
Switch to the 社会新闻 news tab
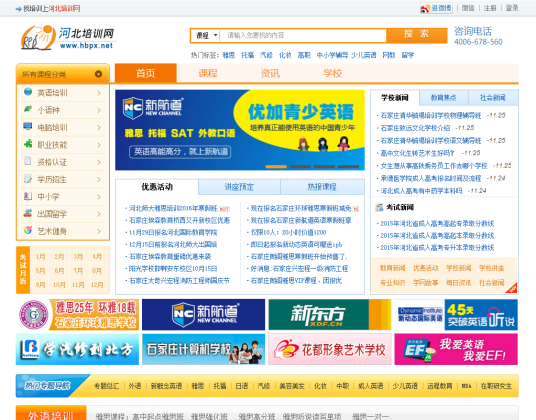[493, 98]
